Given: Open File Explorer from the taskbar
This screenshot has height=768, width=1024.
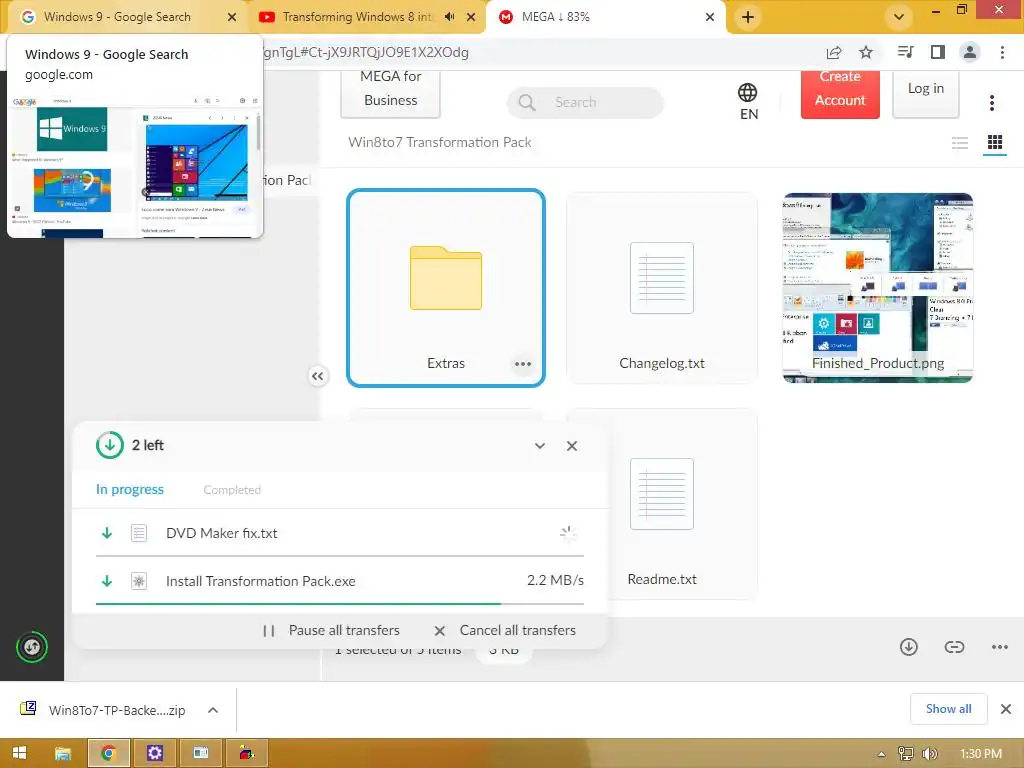Looking at the screenshot, I should tap(63, 753).
